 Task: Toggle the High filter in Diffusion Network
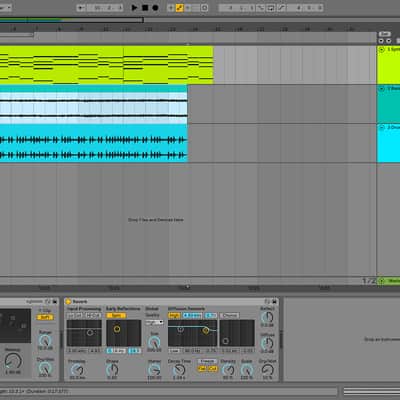174,315
